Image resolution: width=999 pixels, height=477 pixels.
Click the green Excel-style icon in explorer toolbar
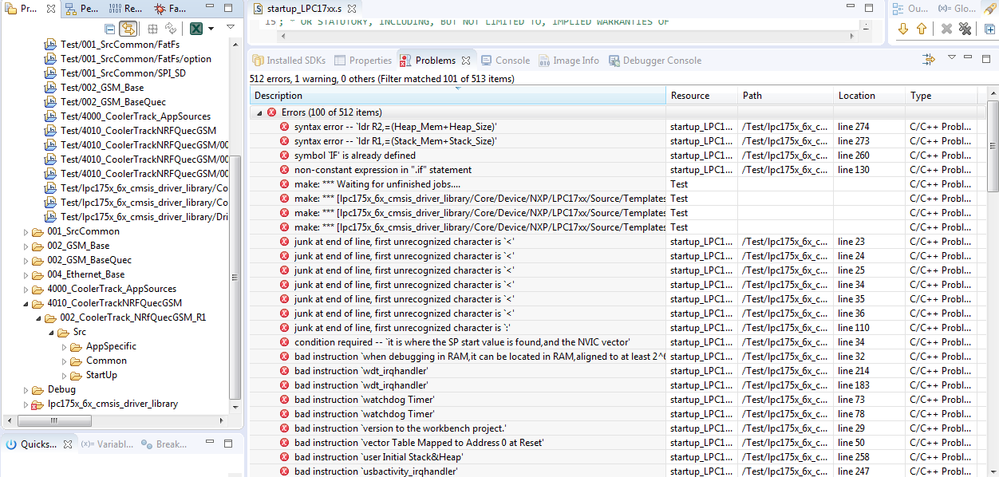pos(197,29)
